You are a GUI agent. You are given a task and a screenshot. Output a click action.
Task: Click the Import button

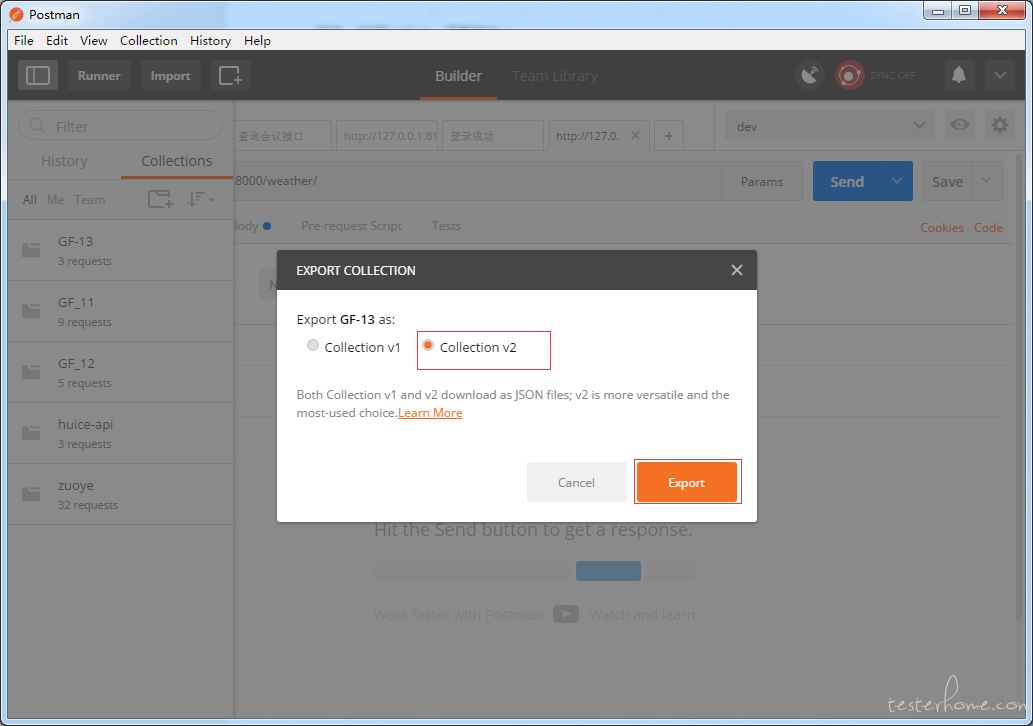coord(171,76)
